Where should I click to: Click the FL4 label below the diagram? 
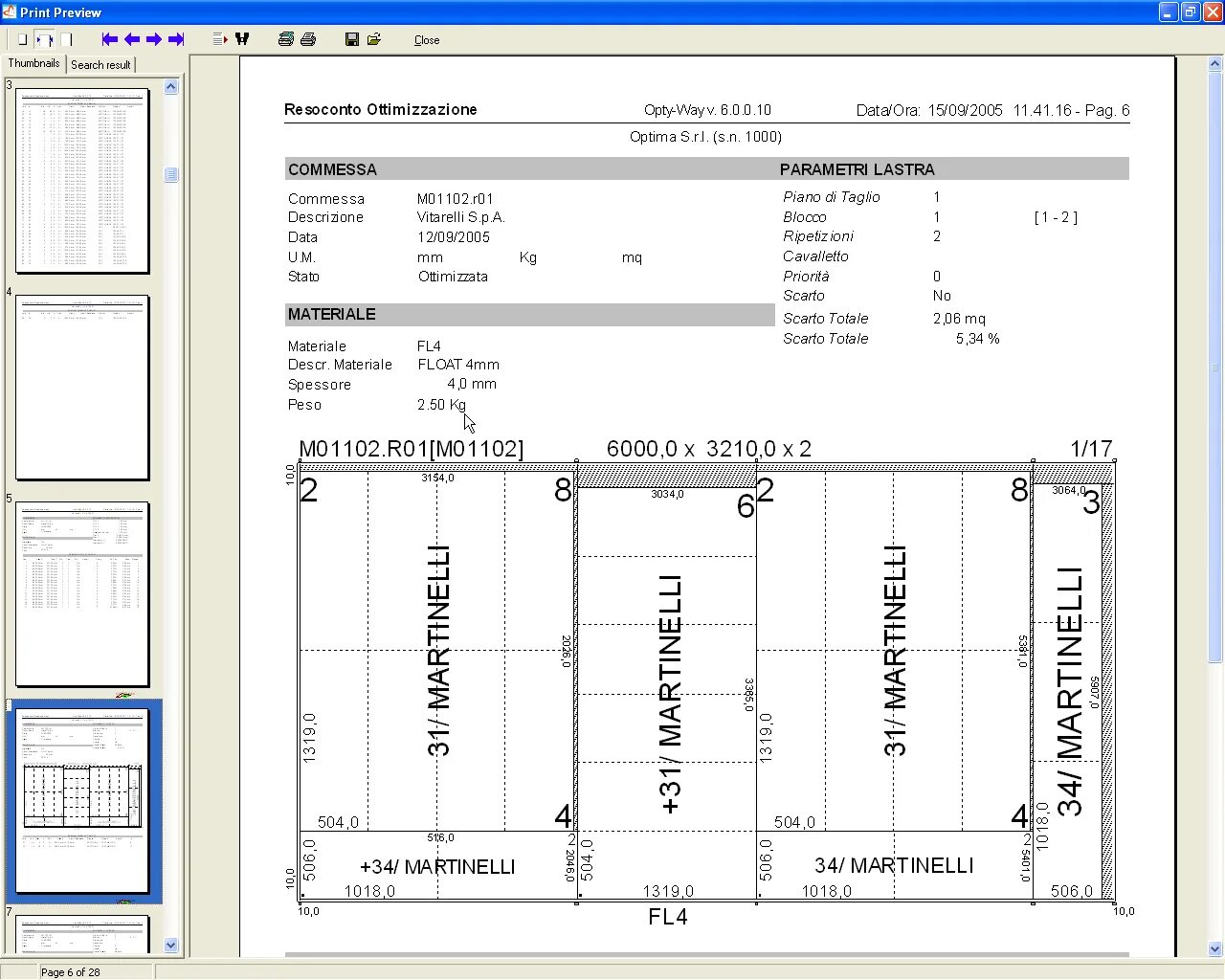click(667, 917)
